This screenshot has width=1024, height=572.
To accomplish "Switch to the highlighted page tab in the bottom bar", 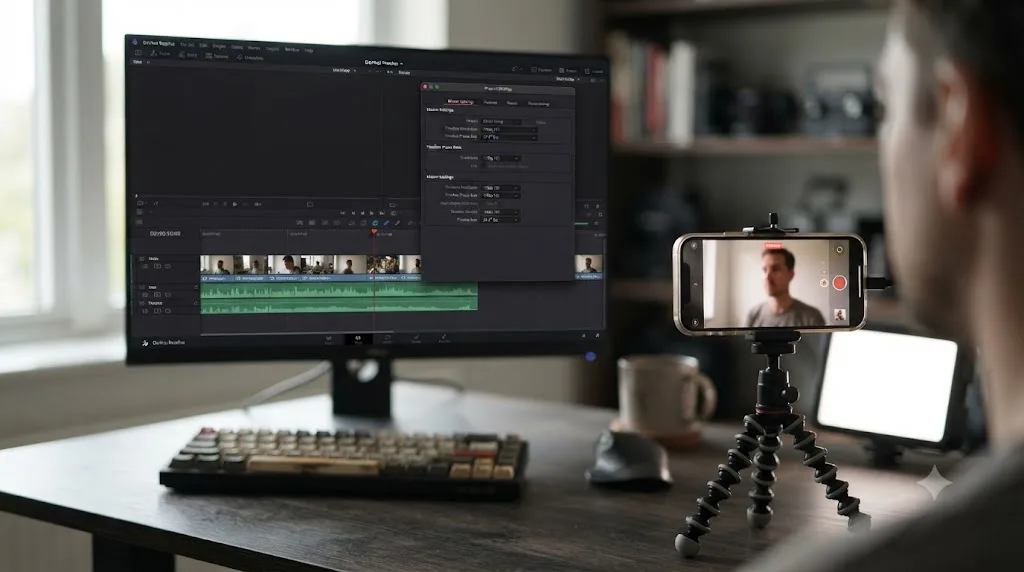I will point(358,339).
